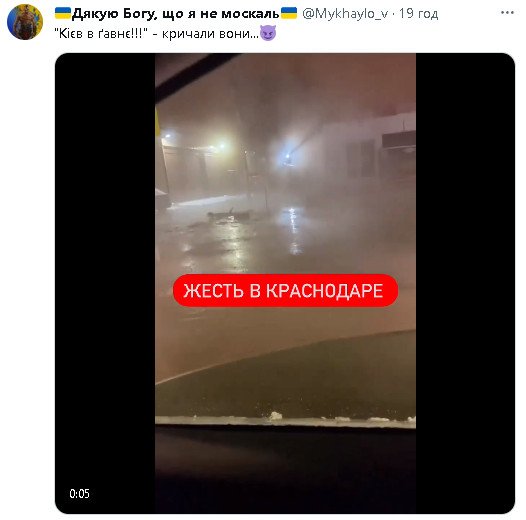Screen dimensions: 526x520
Task: Click the purple devil emoji in the tweet
Action: [x=268, y=33]
